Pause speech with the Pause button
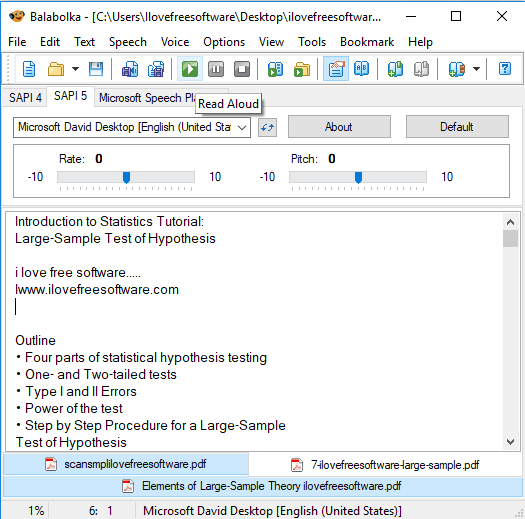The width and height of the screenshot is (525, 519). 216,69
